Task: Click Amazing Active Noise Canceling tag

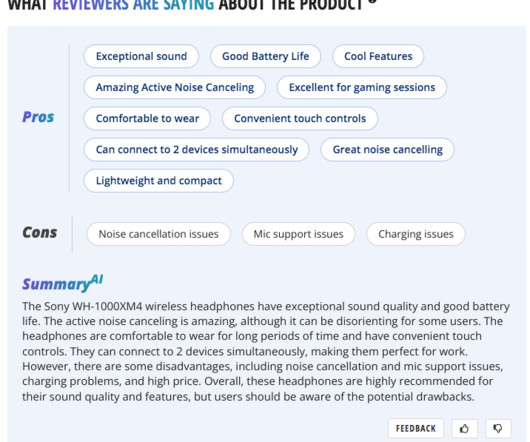Action: pos(174,87)
